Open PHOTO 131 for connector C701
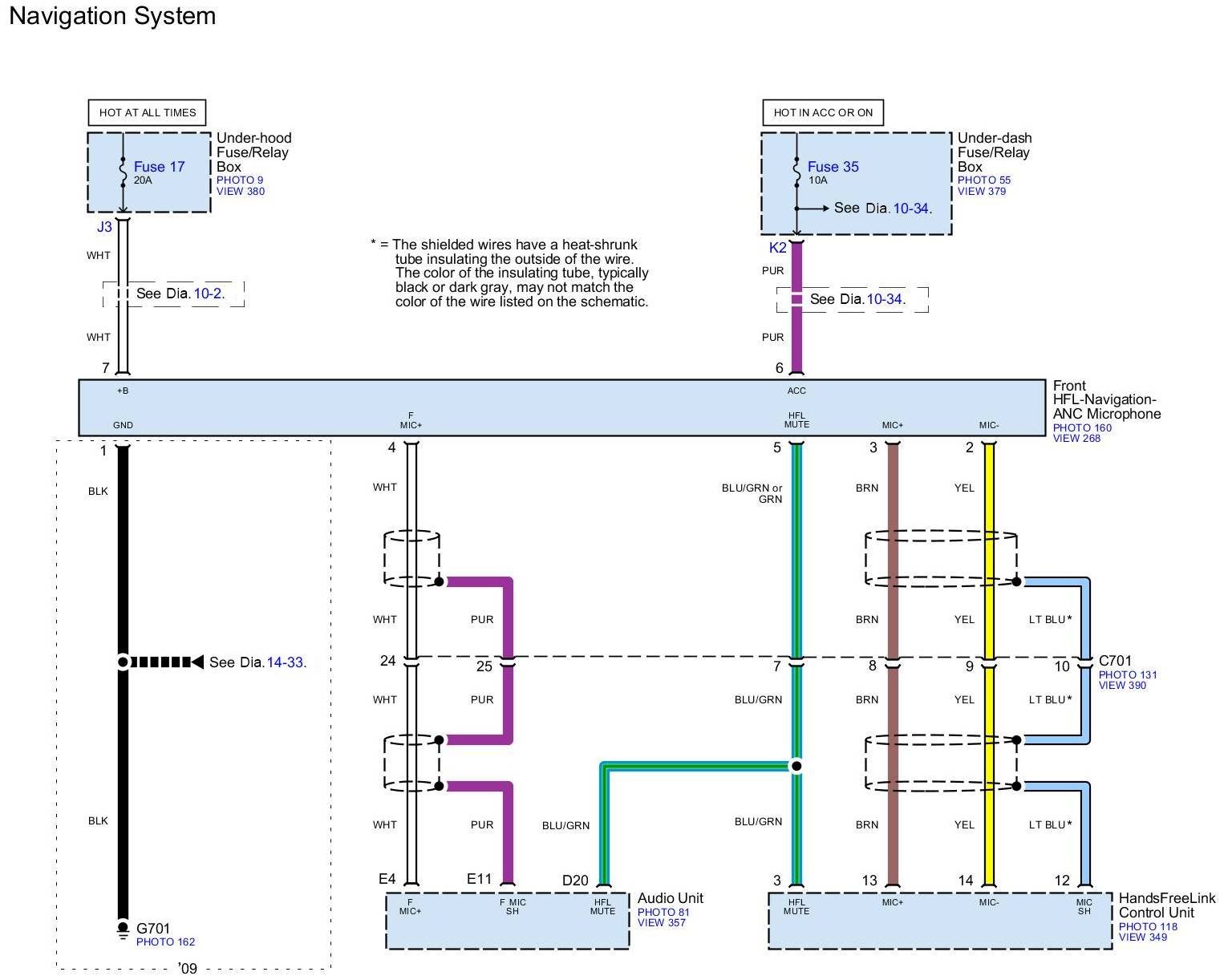The image size is (1224, 980). coord(1127,675)
